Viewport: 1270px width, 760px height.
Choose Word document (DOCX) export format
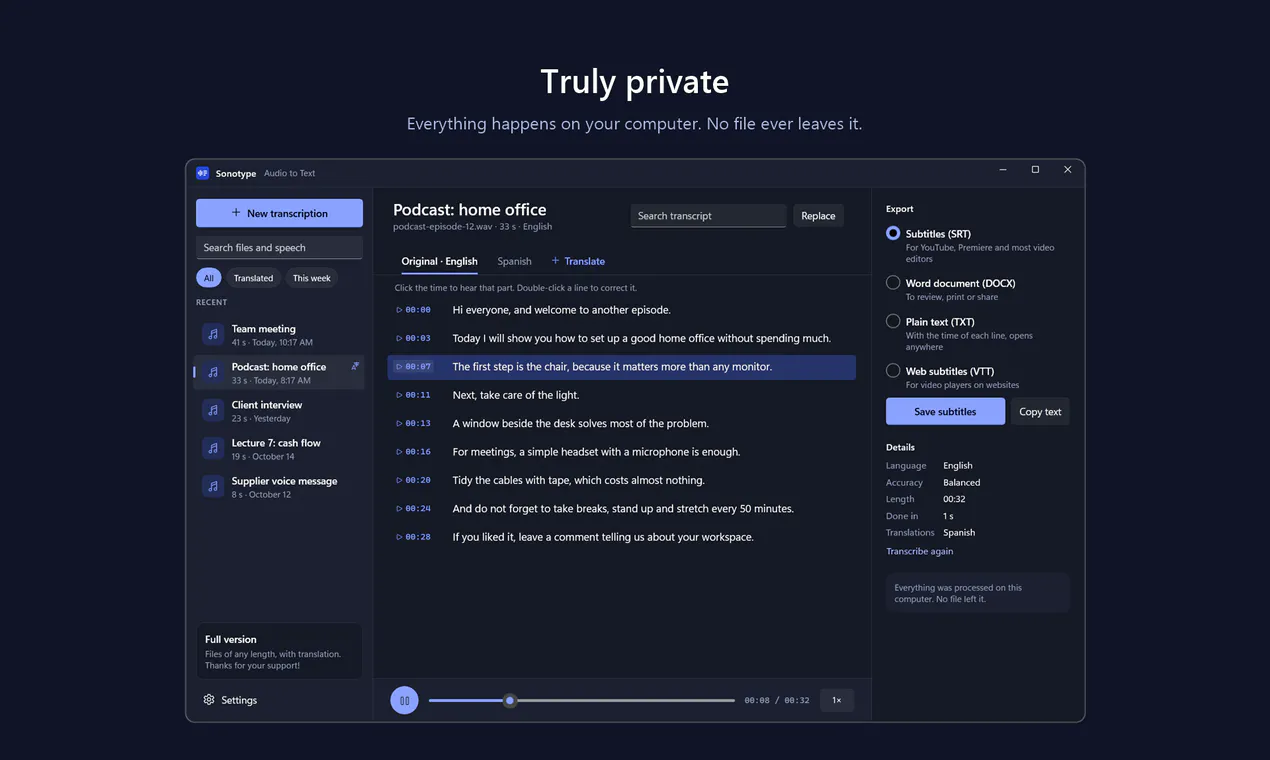893,283
